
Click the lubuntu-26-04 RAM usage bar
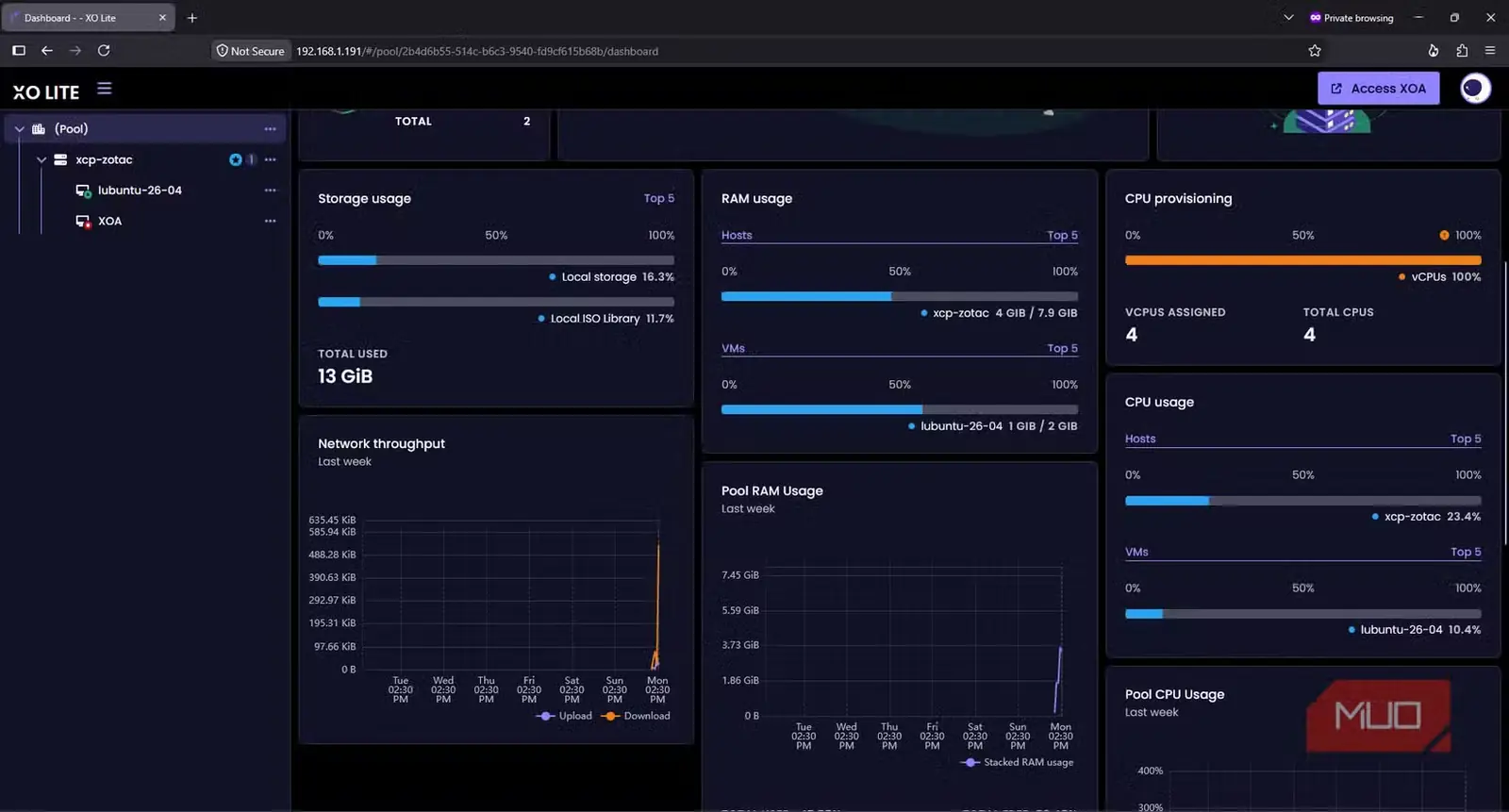(900, 409)
